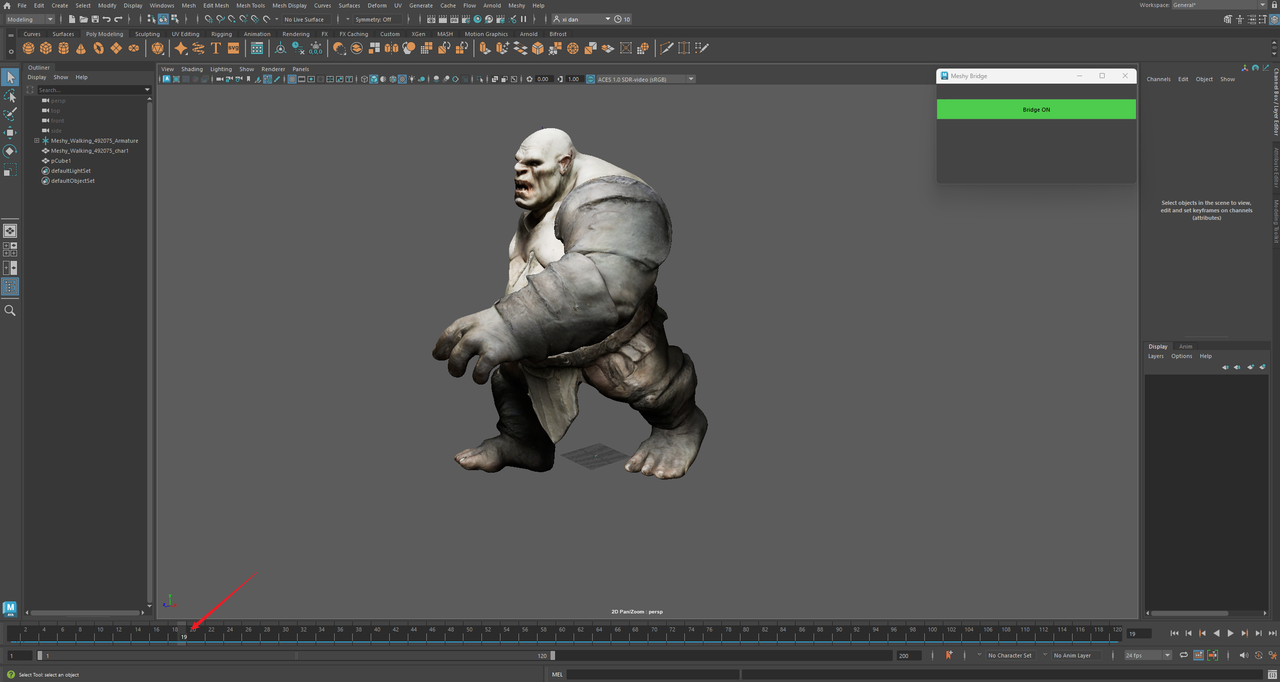1280x682 pixels.
Task: Toggle four-view layout in sidebar
Action: pyautogui.click(x=10, y=249)
